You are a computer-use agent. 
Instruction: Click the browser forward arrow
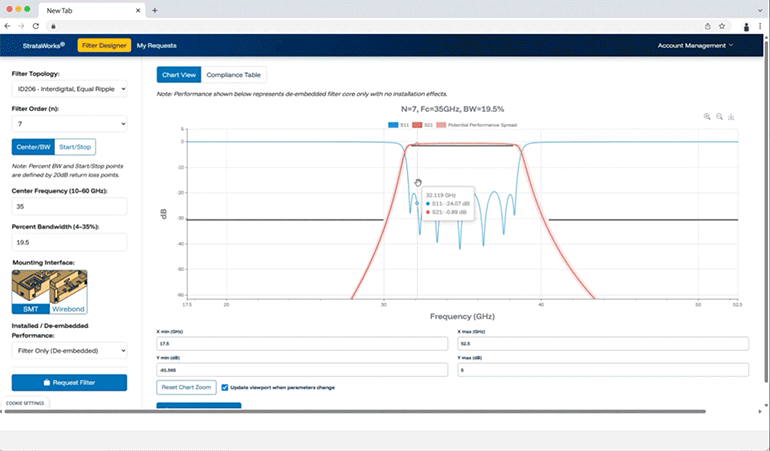tap(21, 26)
